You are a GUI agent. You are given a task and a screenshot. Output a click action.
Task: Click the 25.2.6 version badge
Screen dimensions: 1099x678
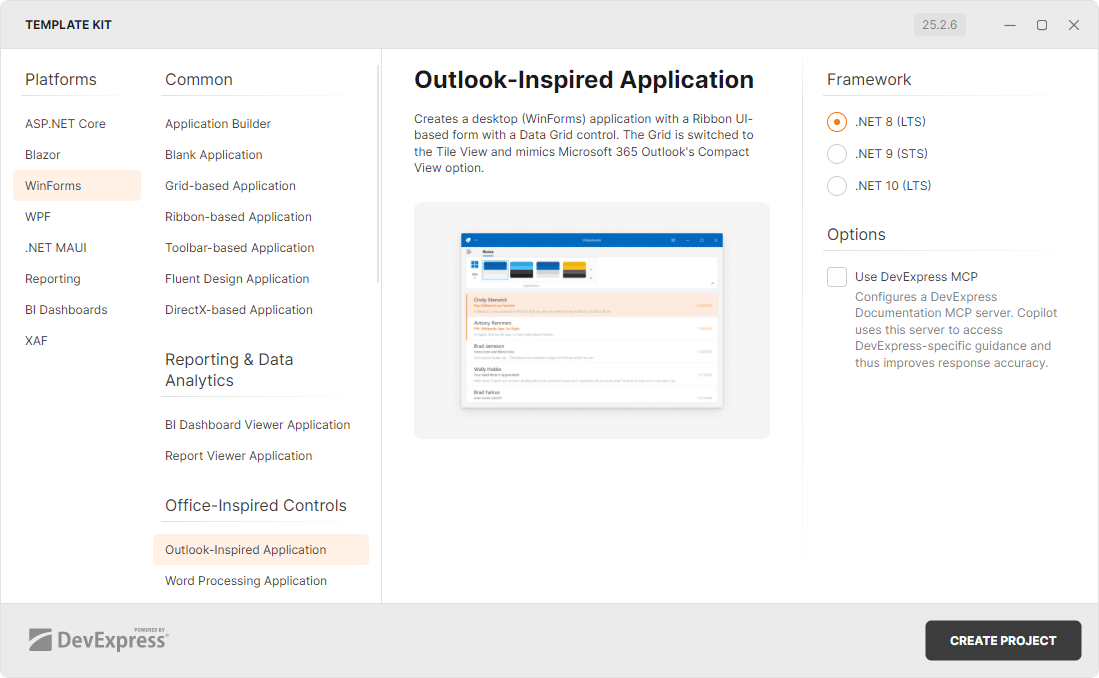click(939, 25)
